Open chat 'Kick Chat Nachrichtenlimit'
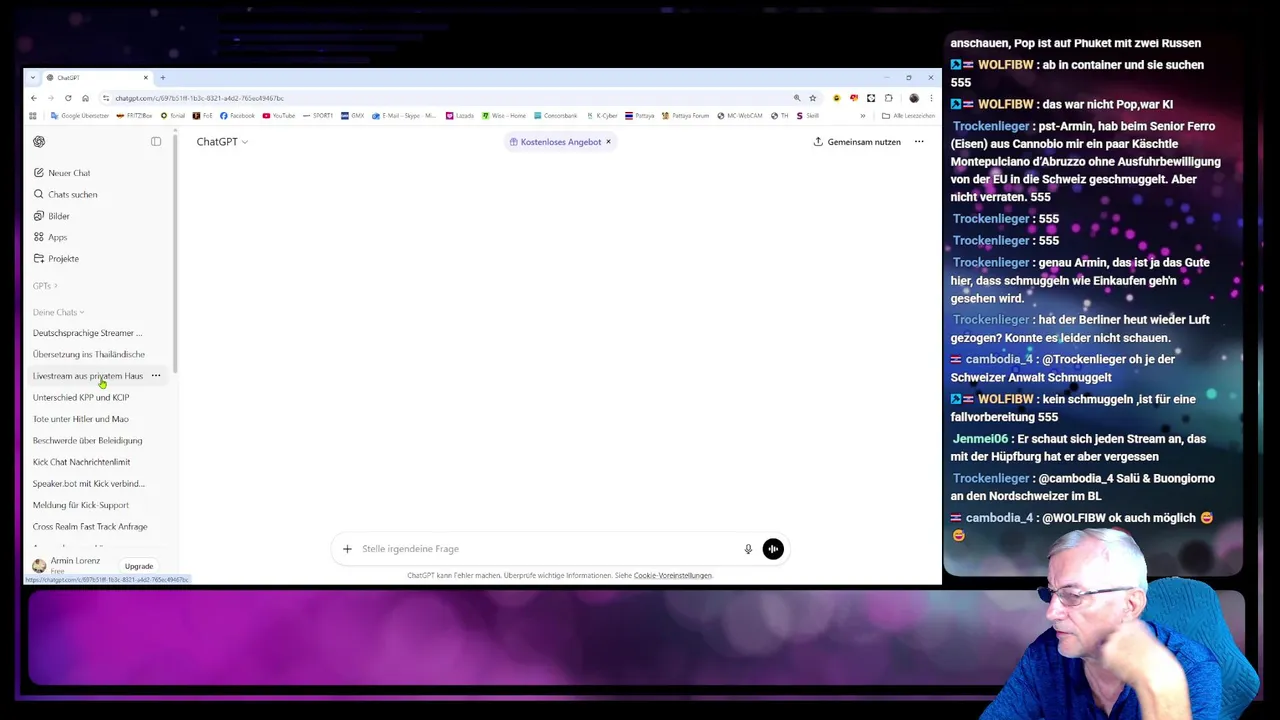Screen dimensions: 1280x720 pos(82,462)
